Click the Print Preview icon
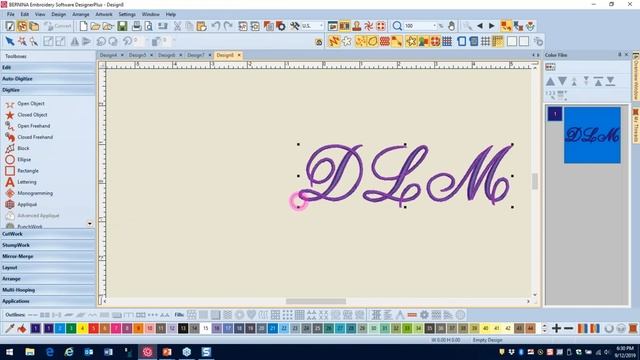 click(149, 26)
